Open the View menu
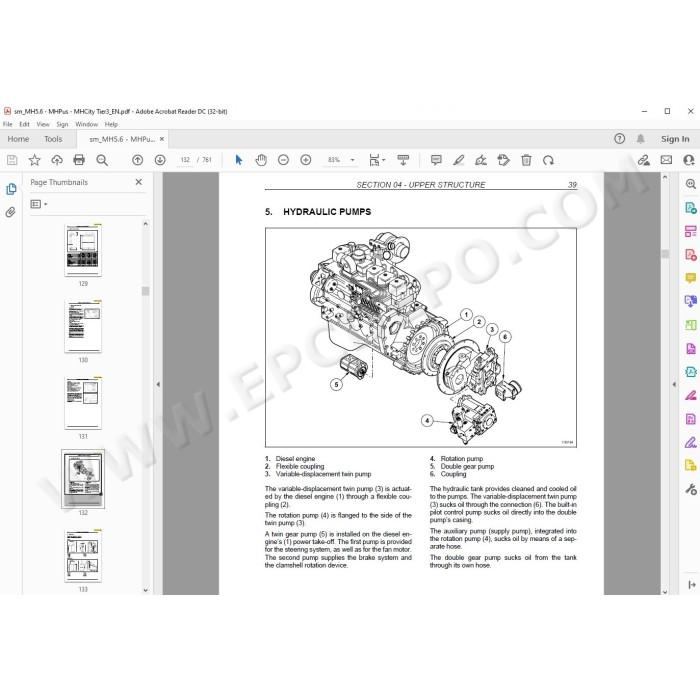 (x=43, y=124)
